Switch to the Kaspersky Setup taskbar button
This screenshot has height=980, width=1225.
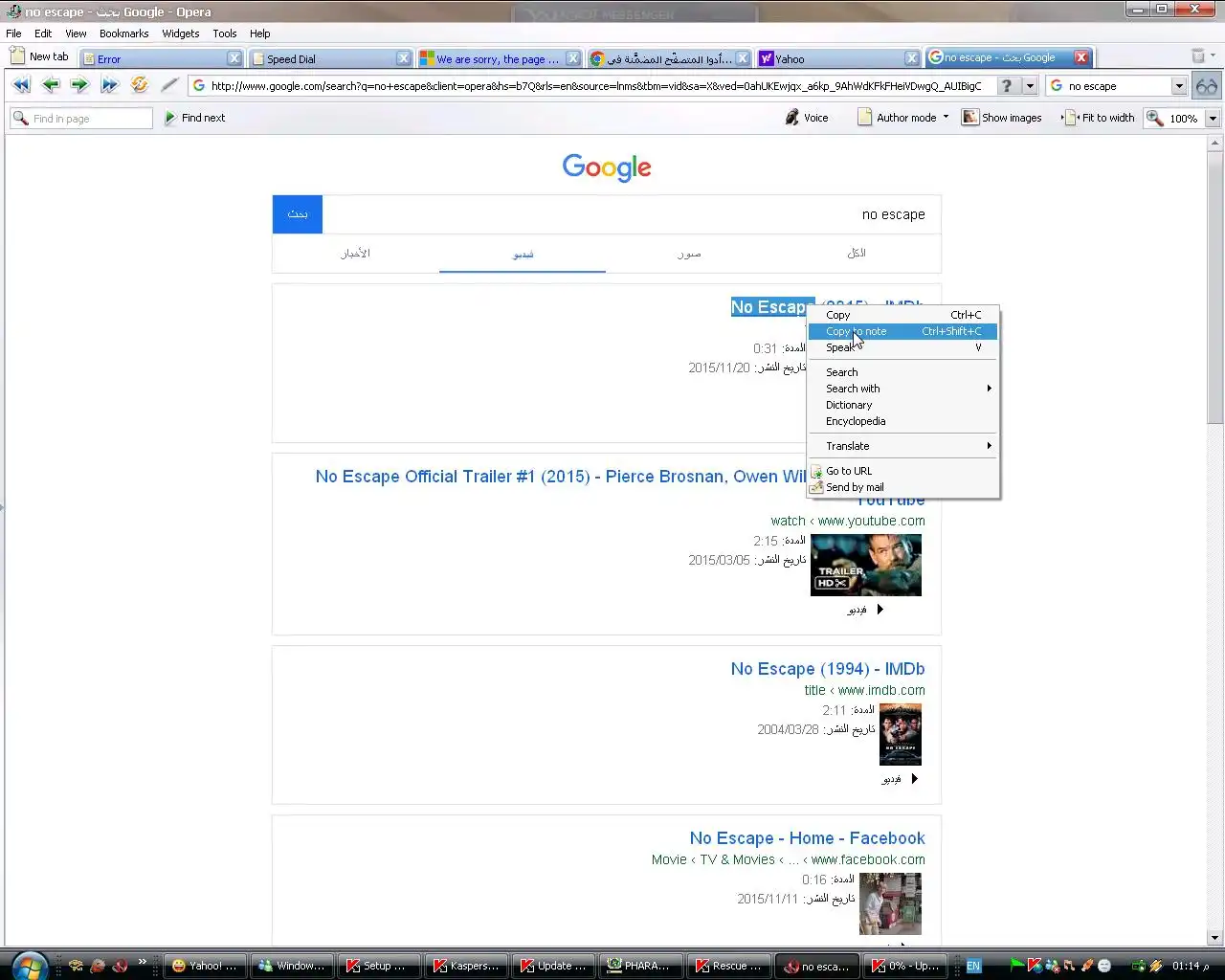(379, 966)
